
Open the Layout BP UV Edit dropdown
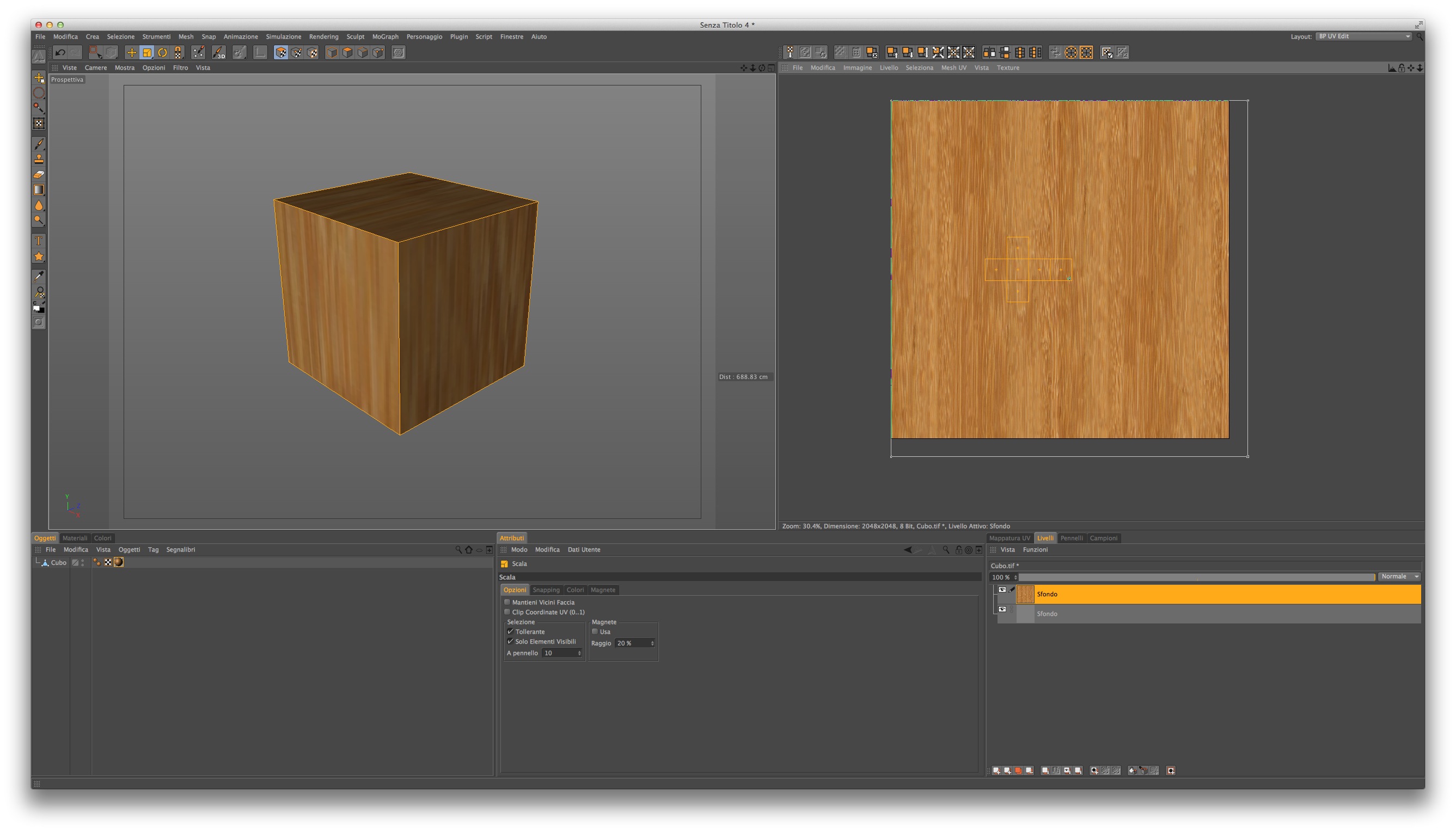click(x=1363, y=36)
